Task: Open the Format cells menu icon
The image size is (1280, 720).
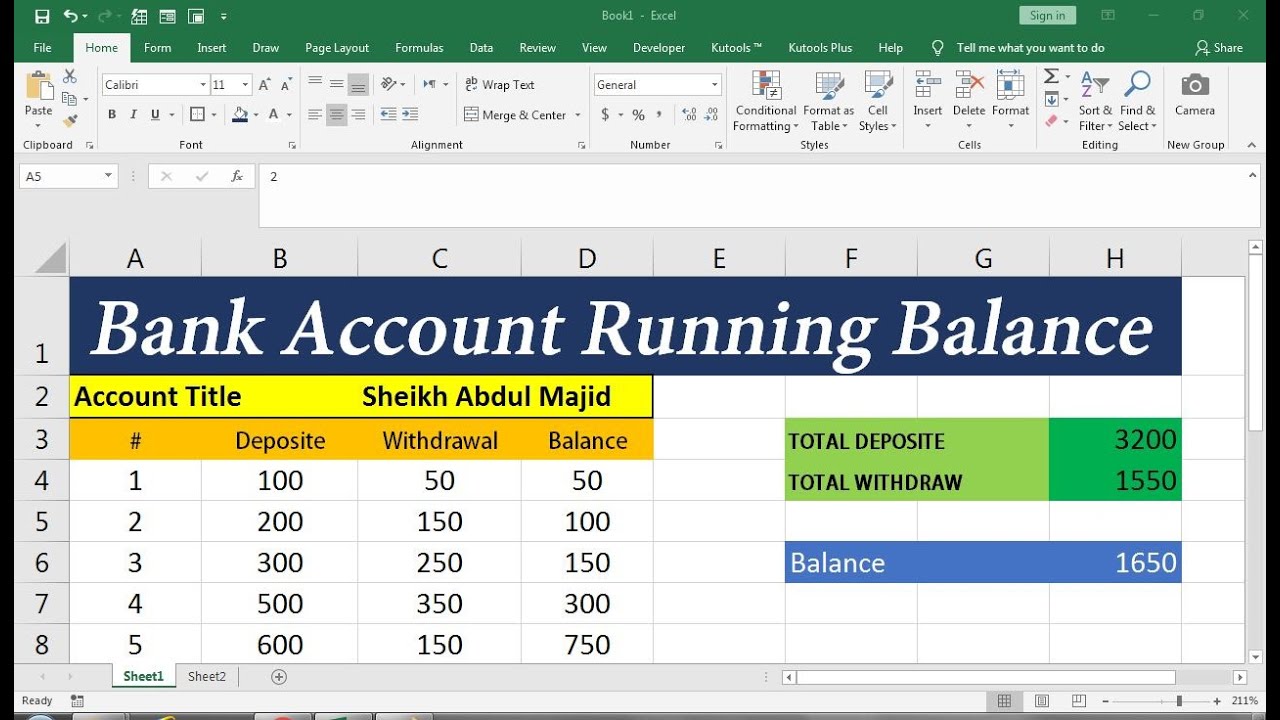Action: click(1010, 84)
